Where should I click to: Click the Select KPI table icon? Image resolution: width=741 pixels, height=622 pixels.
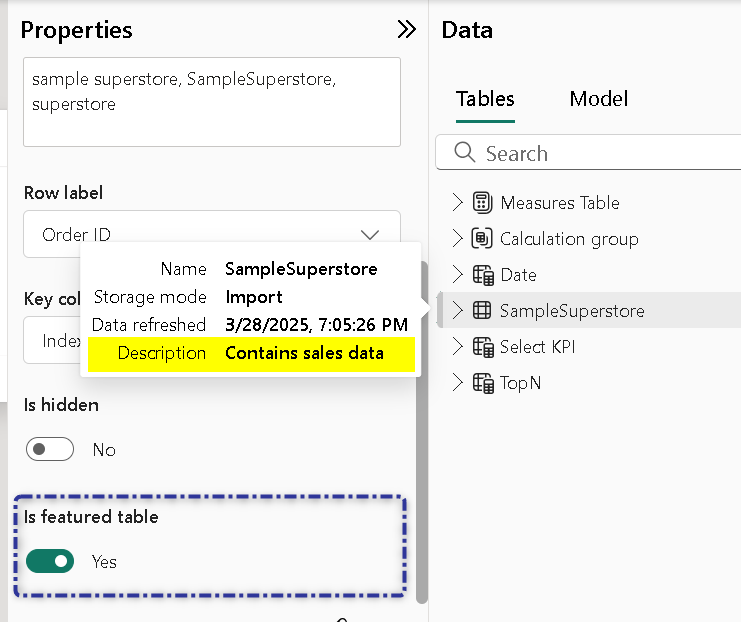coord(482,347)
